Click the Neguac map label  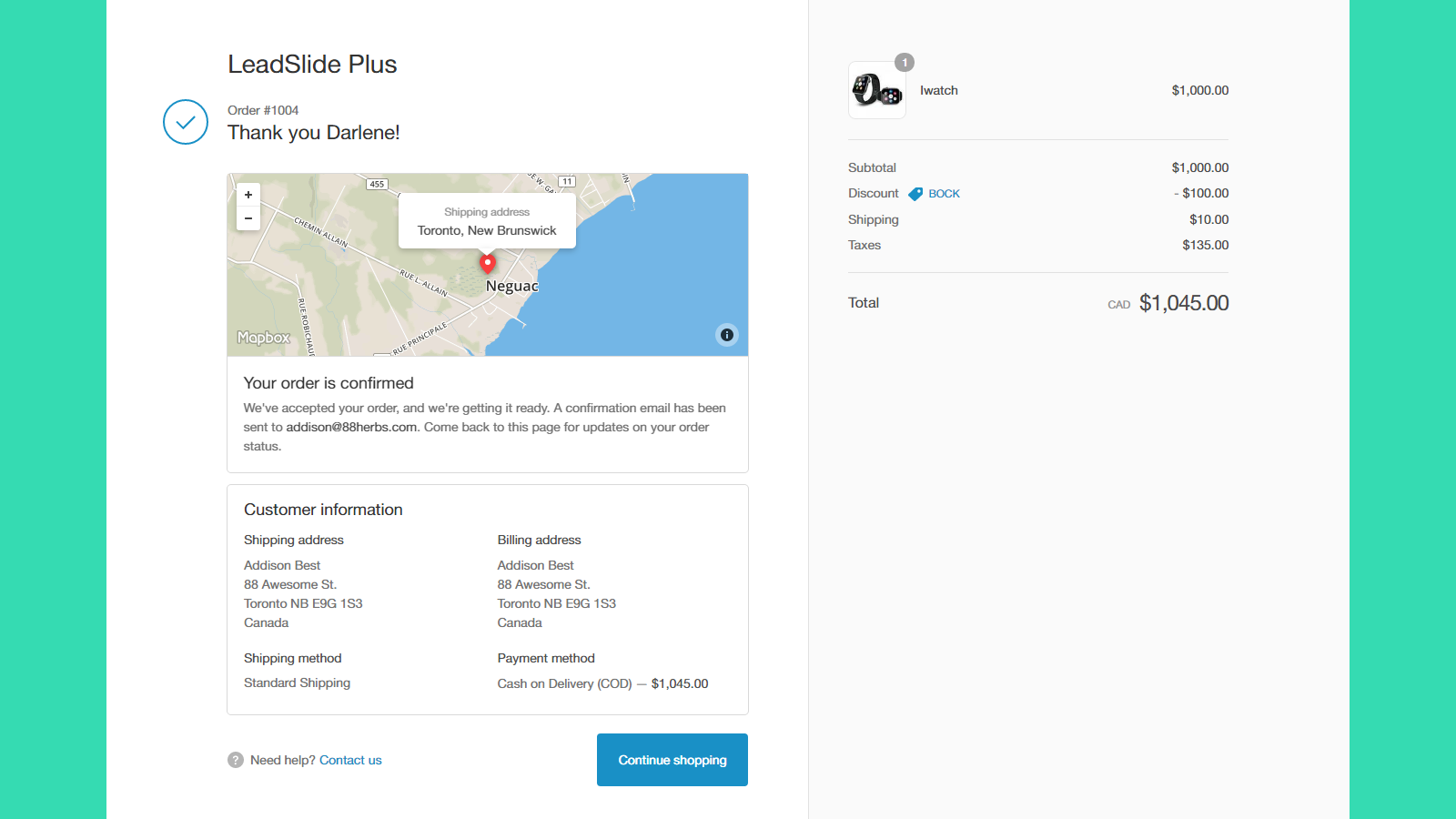(512, 286)
